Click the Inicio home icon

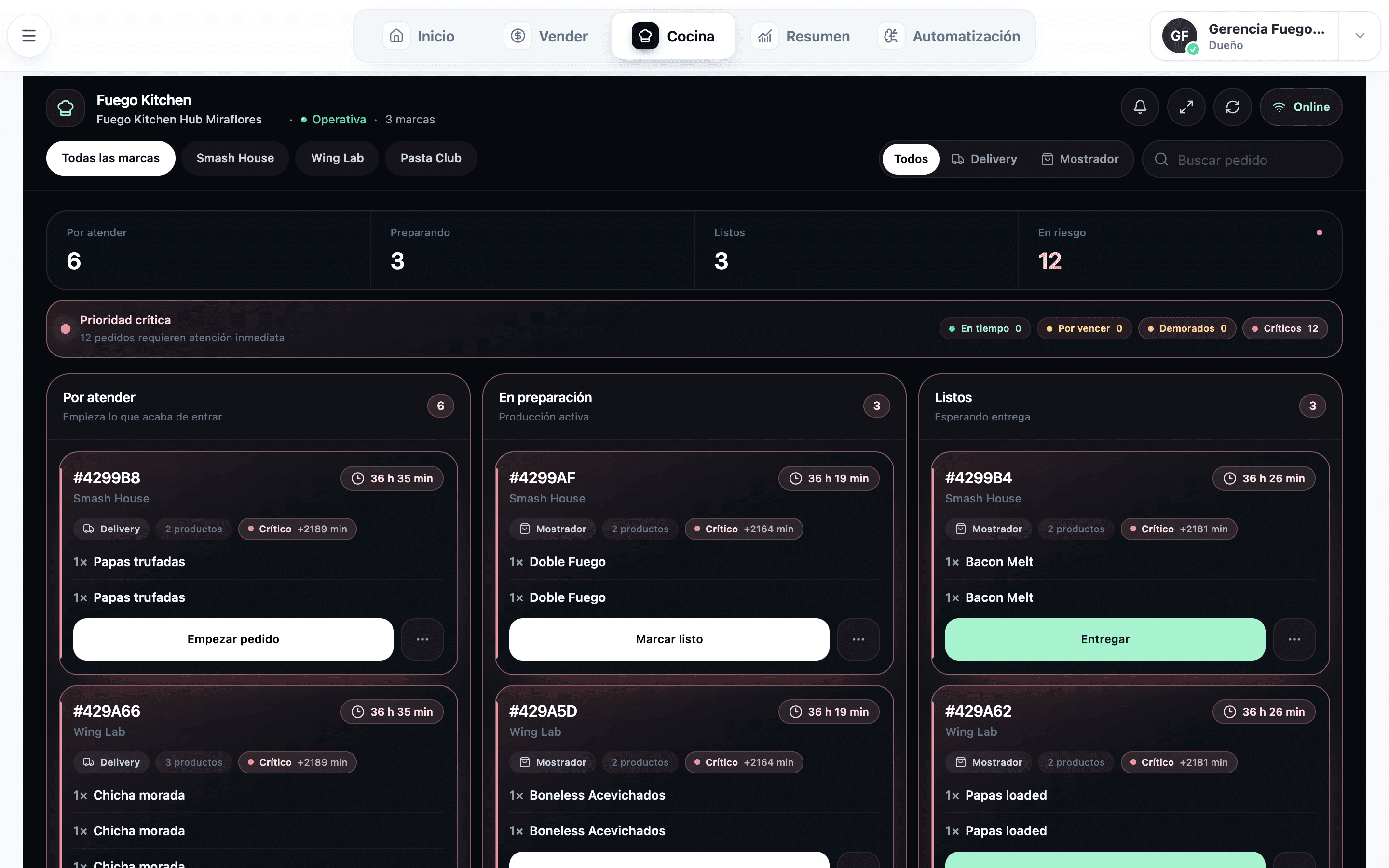point(396,36)
